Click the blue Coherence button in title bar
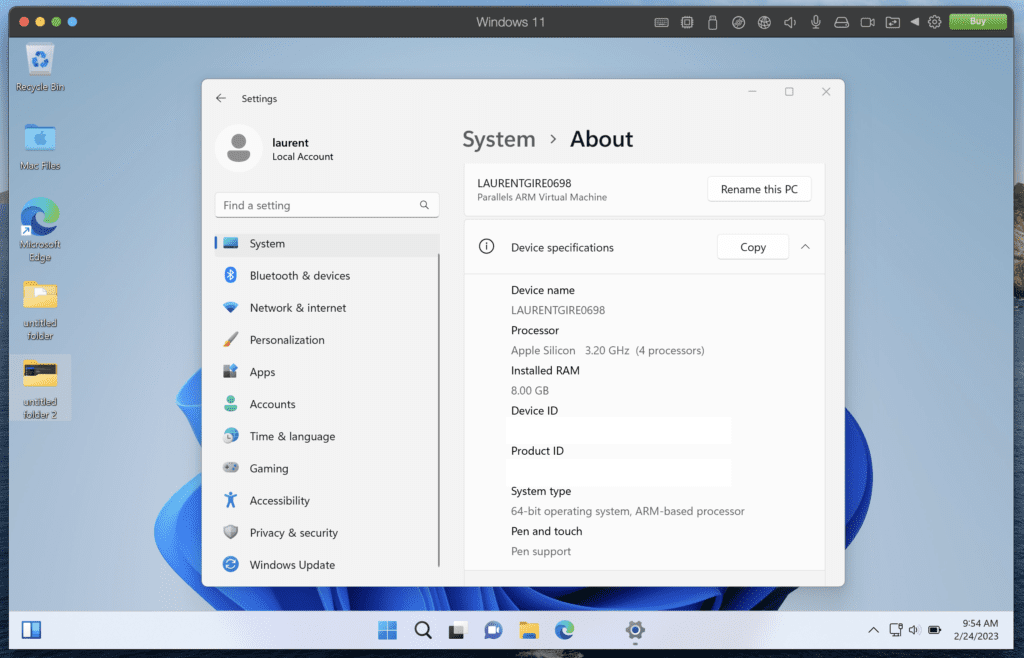 72,22
